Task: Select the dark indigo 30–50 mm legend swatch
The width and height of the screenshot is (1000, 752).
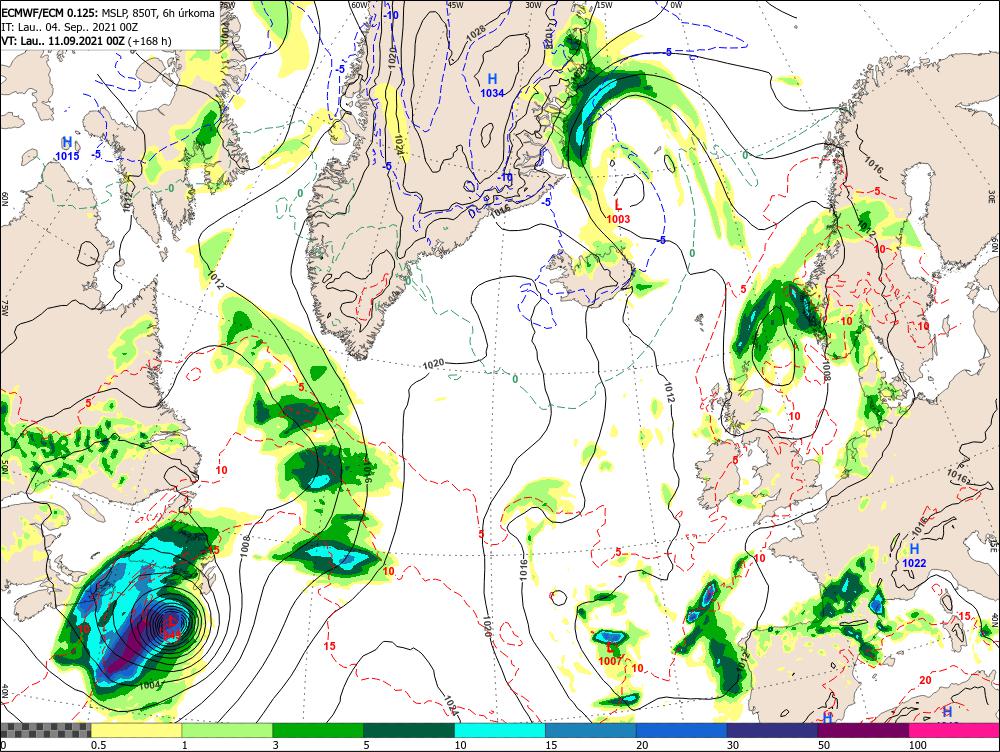Action: point(772,730)
